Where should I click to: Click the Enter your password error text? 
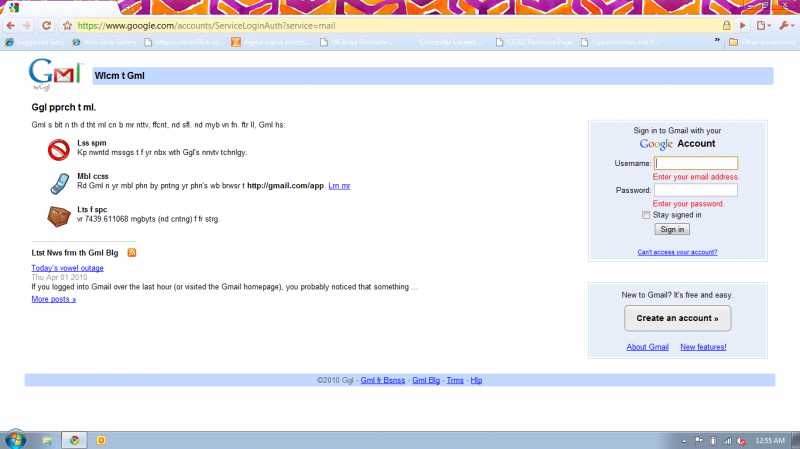[688, 204]
